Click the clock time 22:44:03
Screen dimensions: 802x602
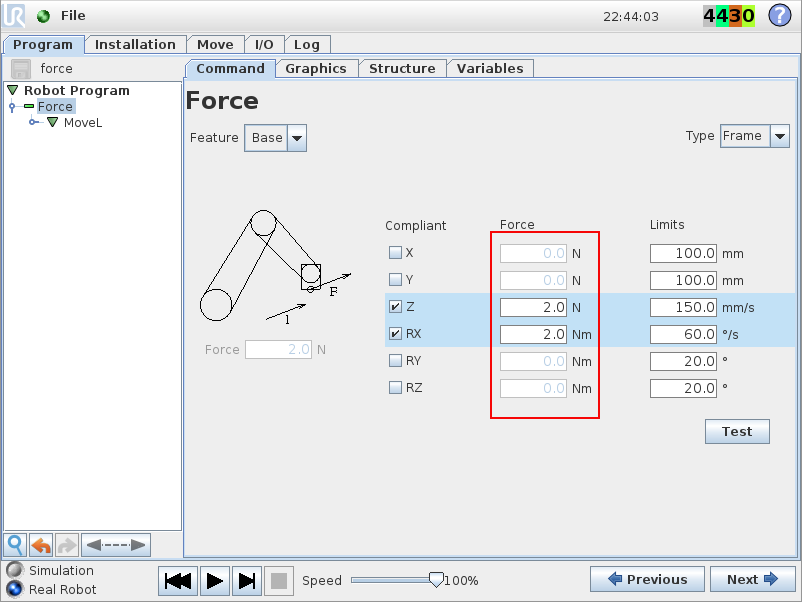[631, 17]
